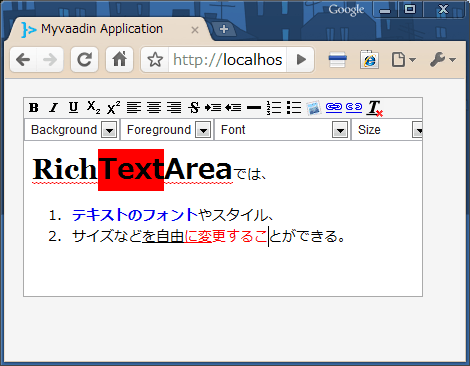Click the http://localhost address bar
This screenshot has width=470, height=366.
point(227,60)
